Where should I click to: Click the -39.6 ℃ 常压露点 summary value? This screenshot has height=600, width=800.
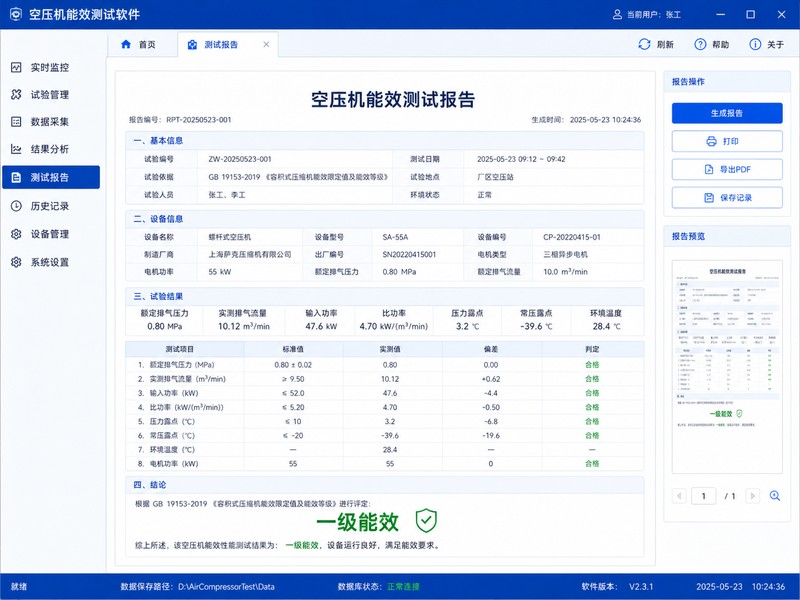coord(536,327)
